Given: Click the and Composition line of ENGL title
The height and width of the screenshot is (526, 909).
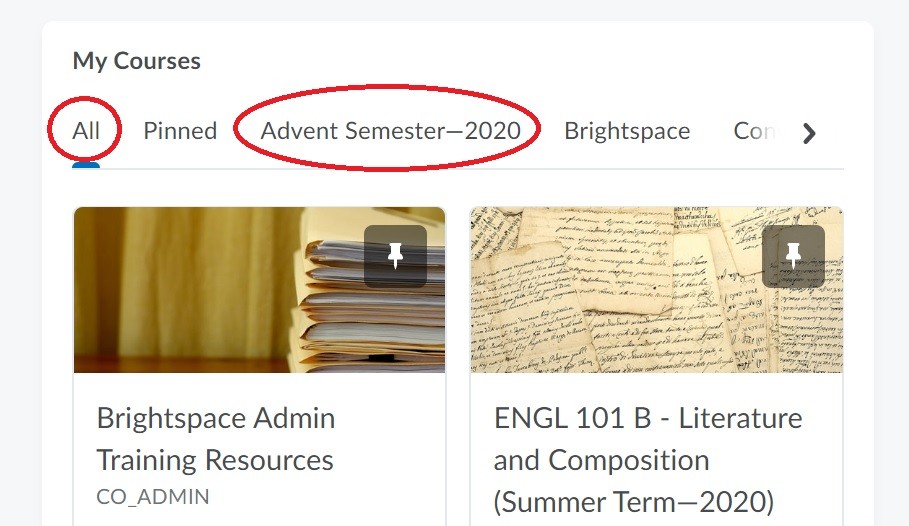Looking at the screenshot, I should click(x=601, y=460).
